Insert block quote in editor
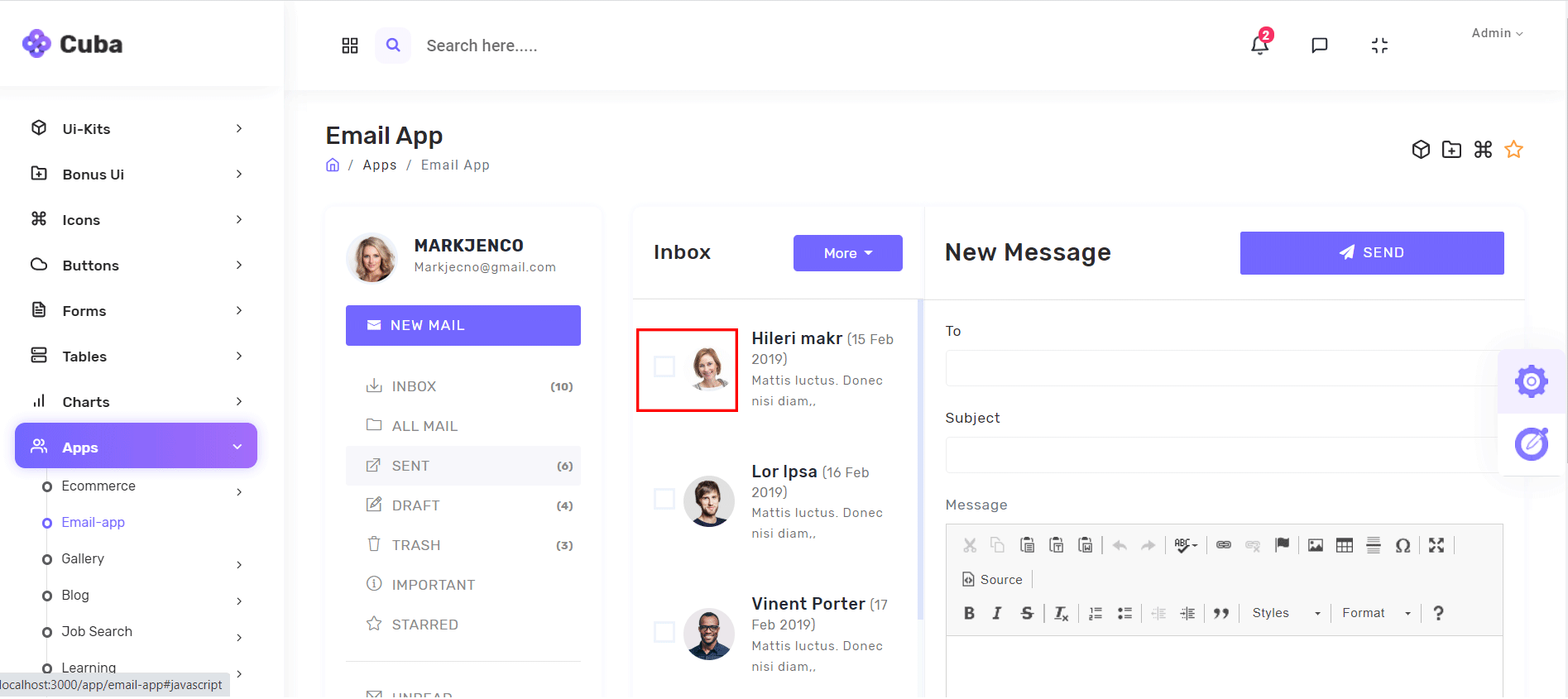Screen dimensions: 1568x699 click(1221, 613)
